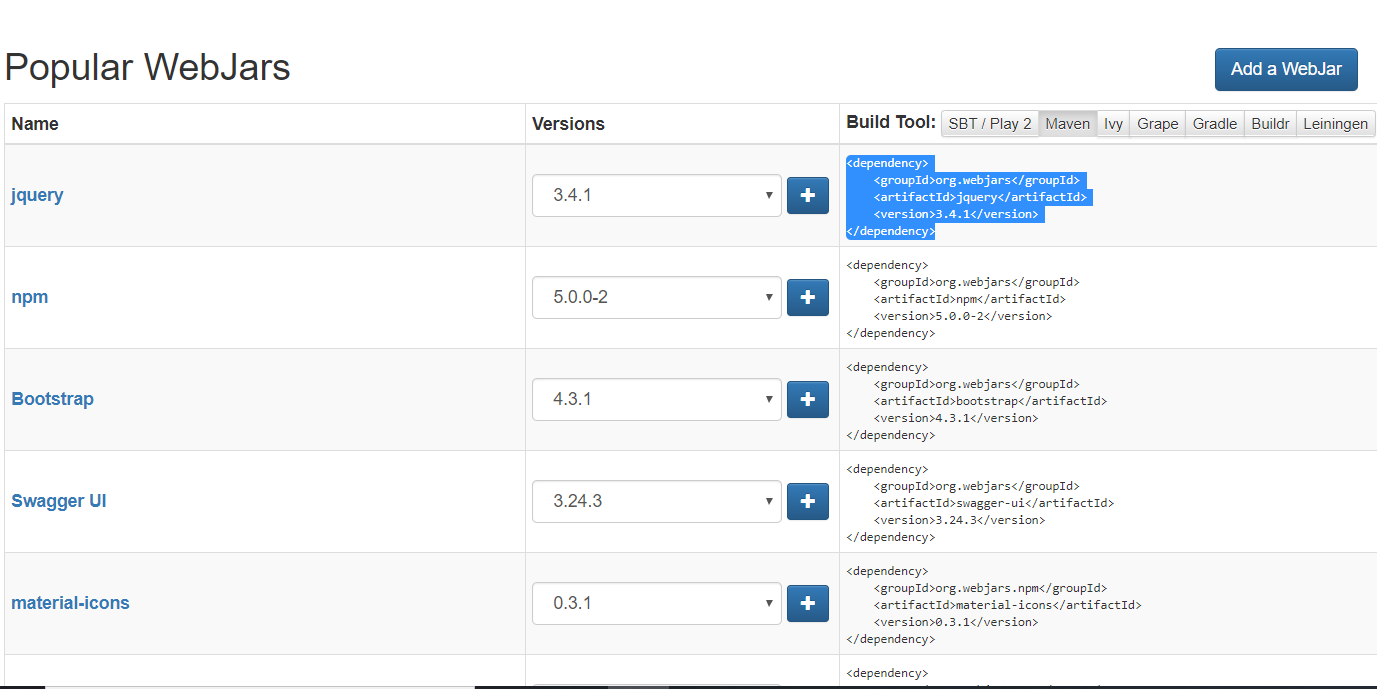Click the plus button in npm row

808,297
